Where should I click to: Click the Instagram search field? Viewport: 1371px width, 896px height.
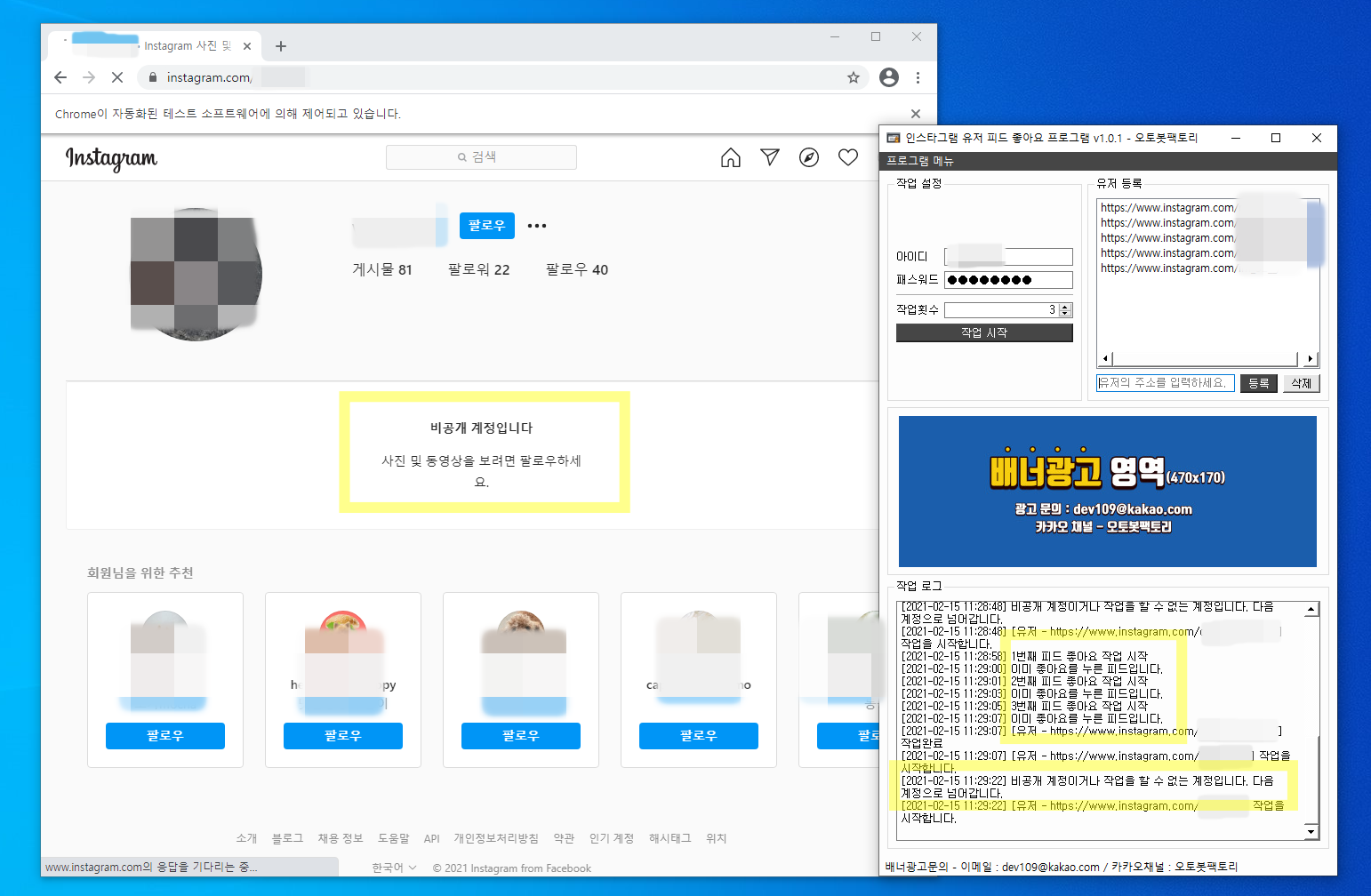pos(481,157)
